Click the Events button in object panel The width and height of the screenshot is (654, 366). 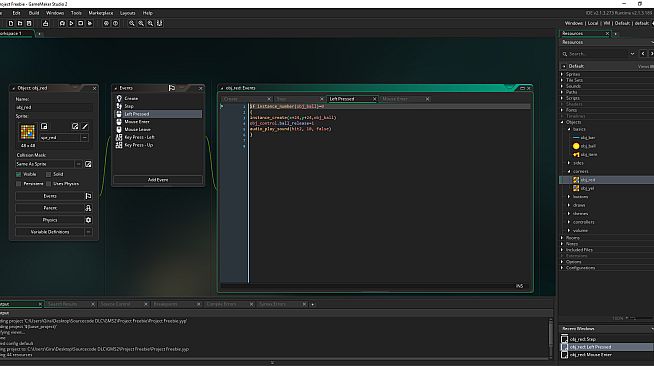(50, 196)
